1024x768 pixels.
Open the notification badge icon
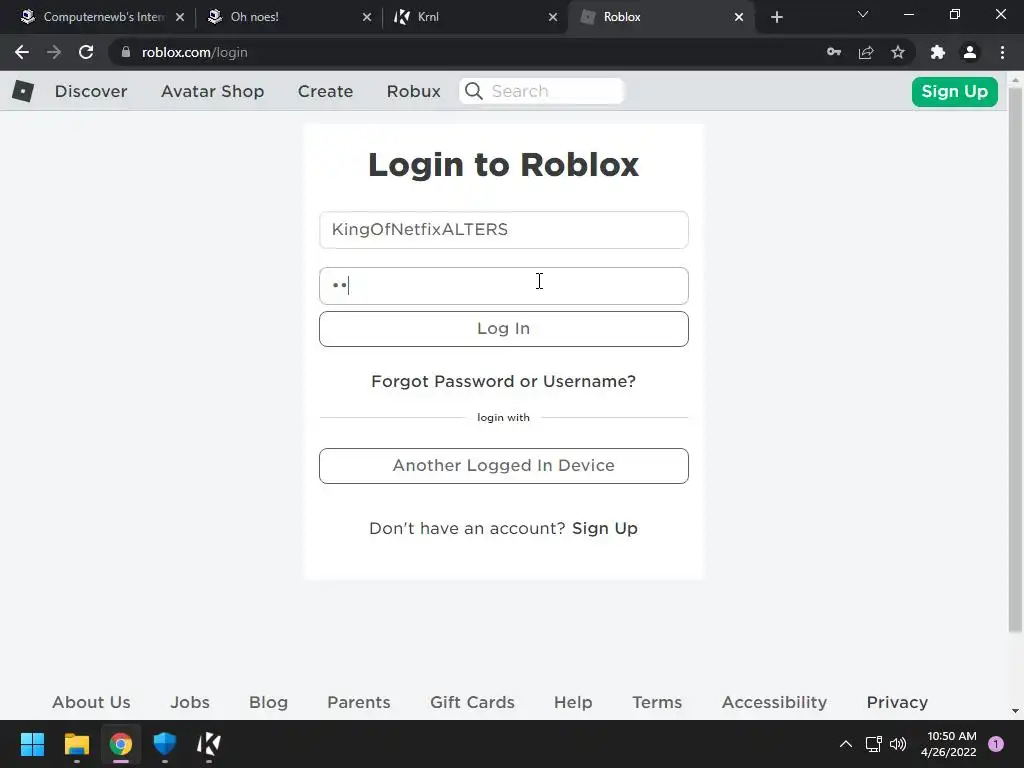point(996,744)
